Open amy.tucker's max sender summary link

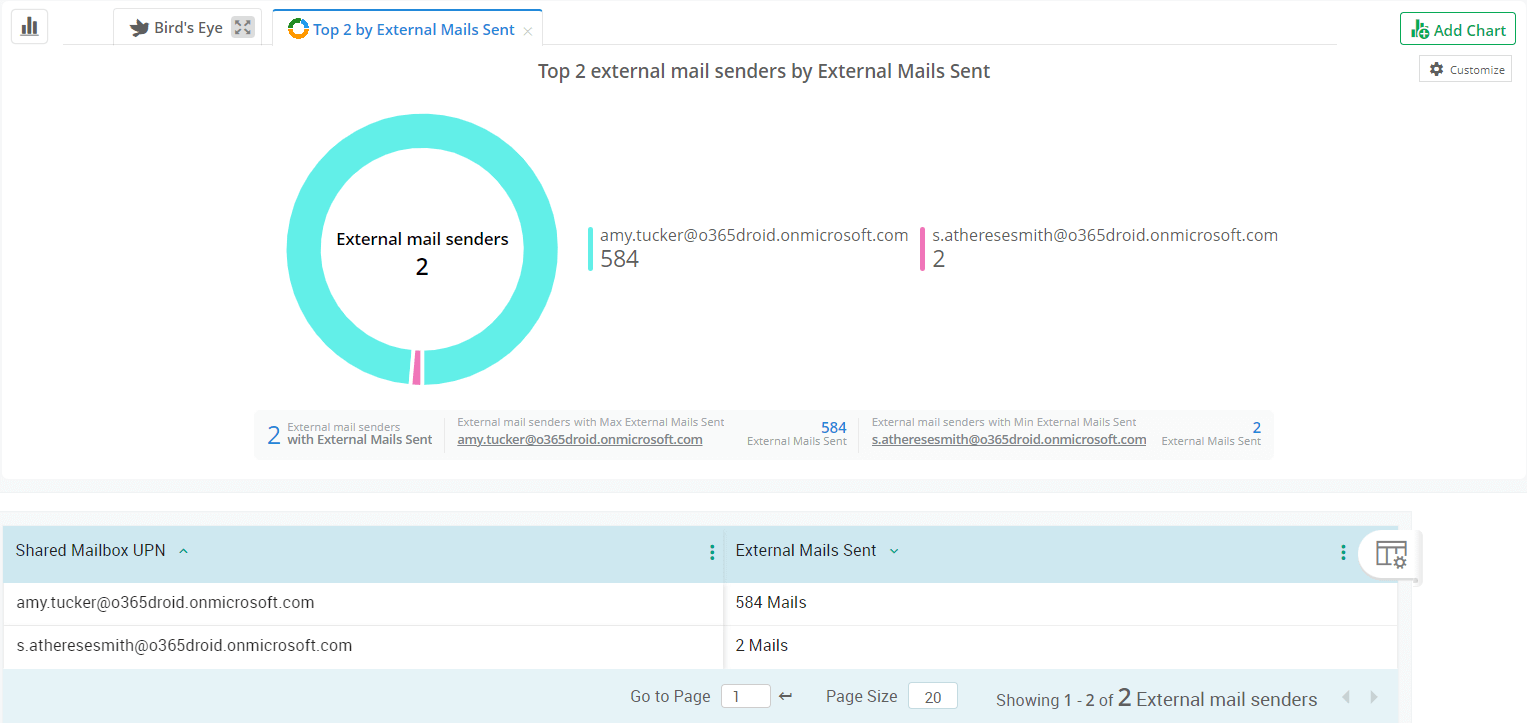pyautogui.click(x=580, y=439)
